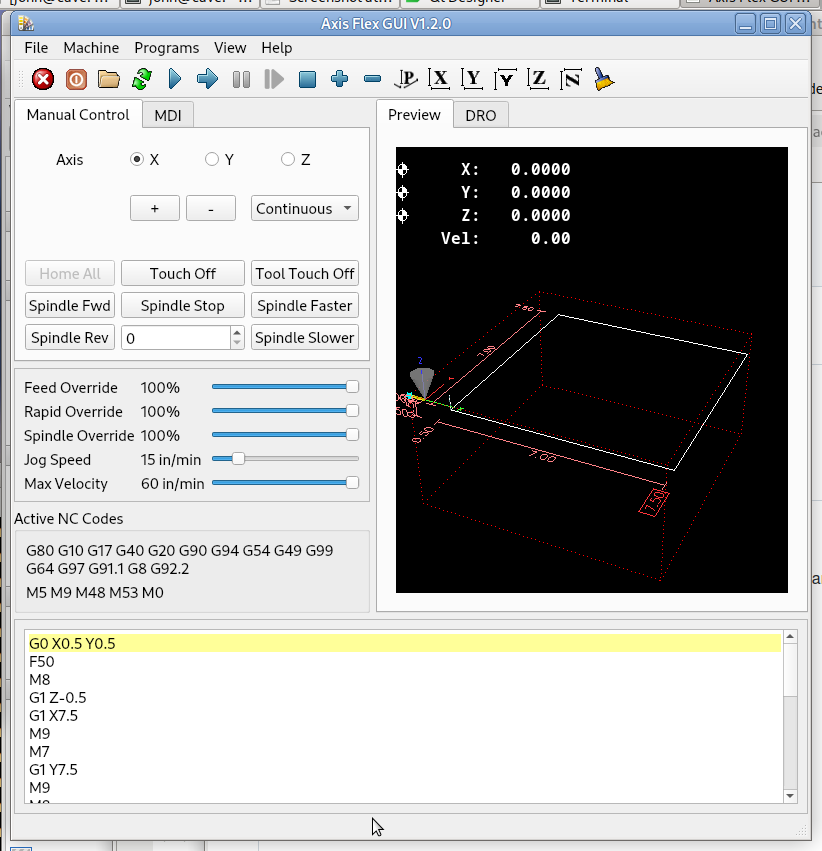
Task: Open the Programs menu
Action: click(x=167, y=48)
